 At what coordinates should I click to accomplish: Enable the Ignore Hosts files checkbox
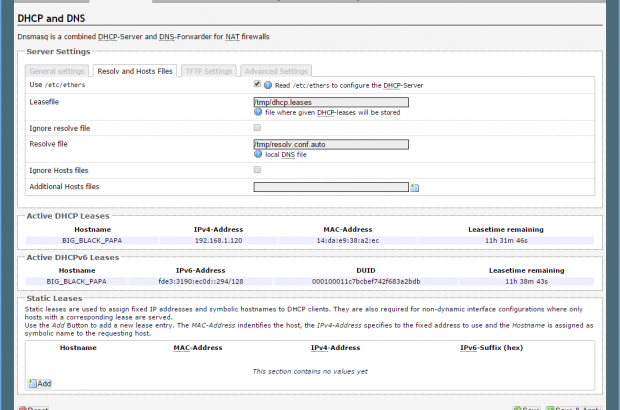pyautogui.click(x=258, y=170)
